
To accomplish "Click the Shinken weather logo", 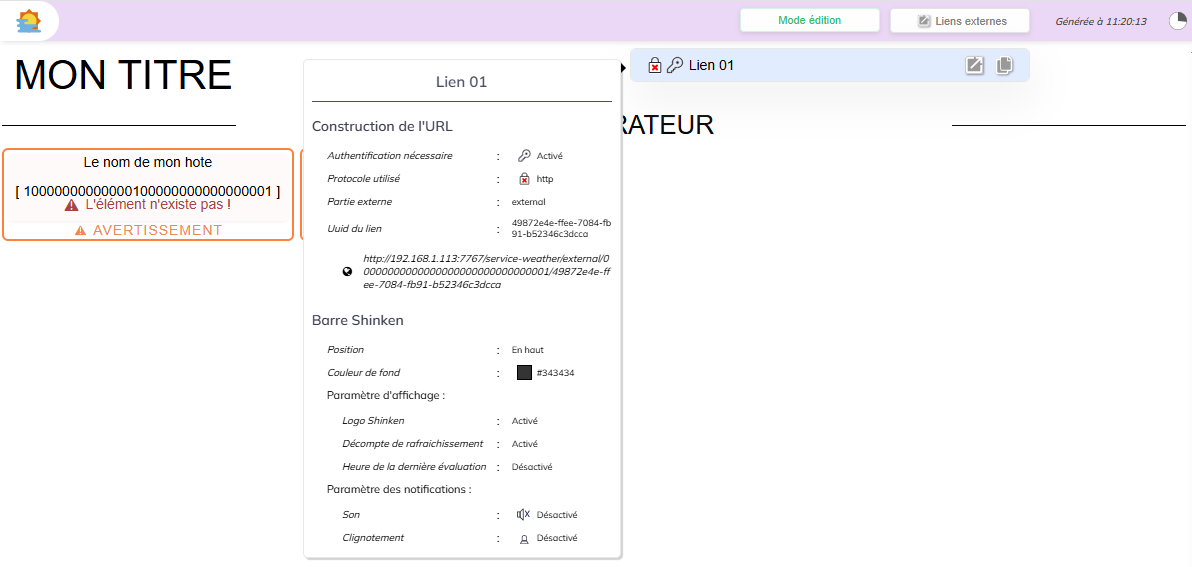I will pos(29,21).
